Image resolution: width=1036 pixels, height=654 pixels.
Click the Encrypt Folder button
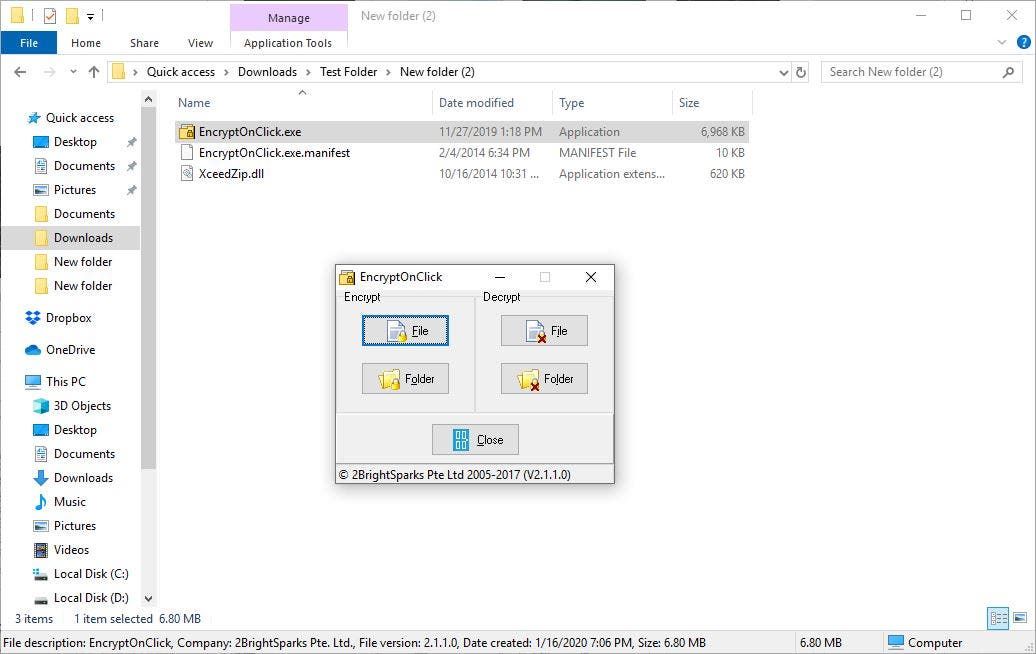[405, 379]
